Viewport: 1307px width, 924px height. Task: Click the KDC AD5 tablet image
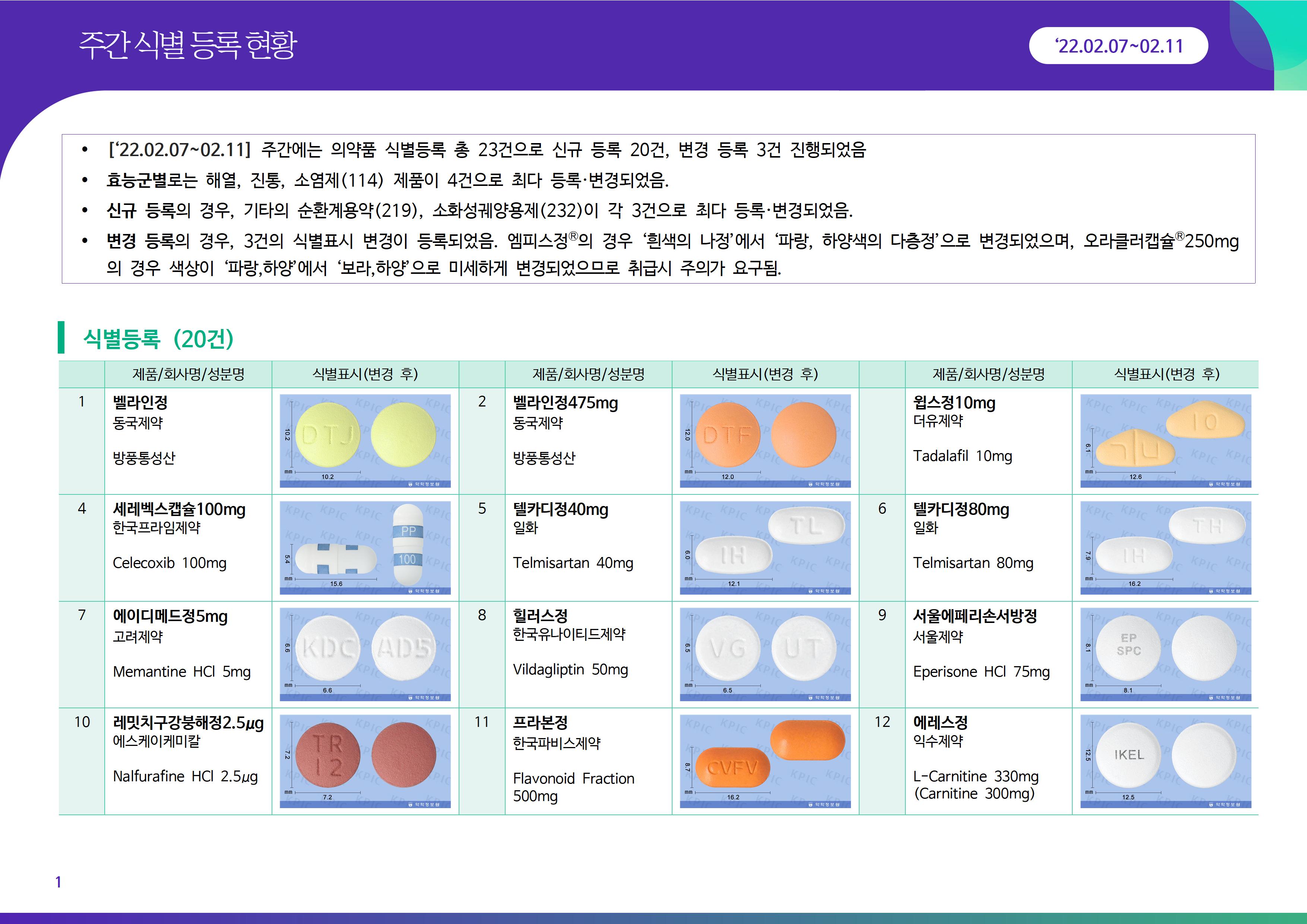pyautogui.click(x=365, y=654)
